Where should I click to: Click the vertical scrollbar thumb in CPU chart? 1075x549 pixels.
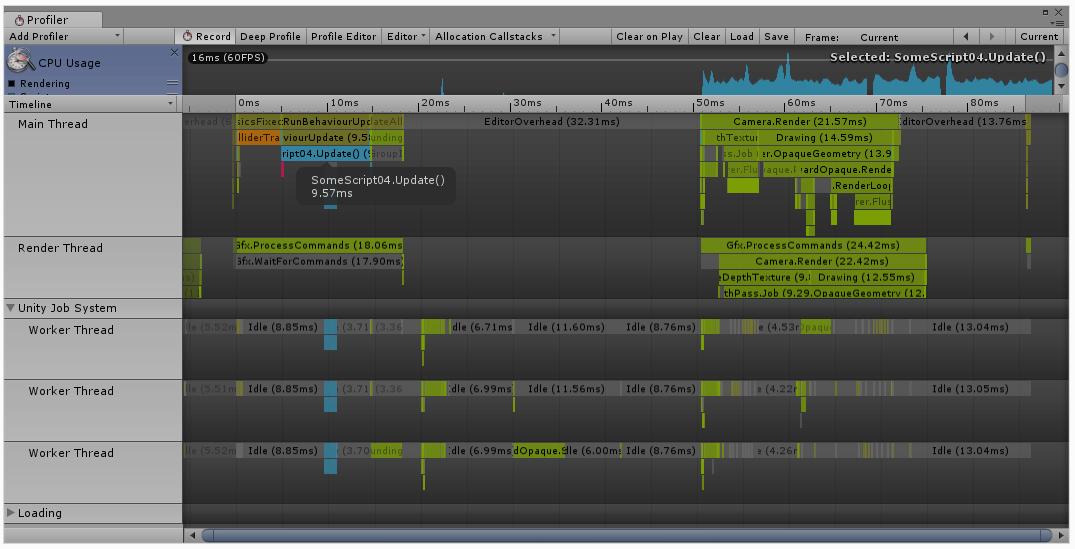coord(1061,71)
